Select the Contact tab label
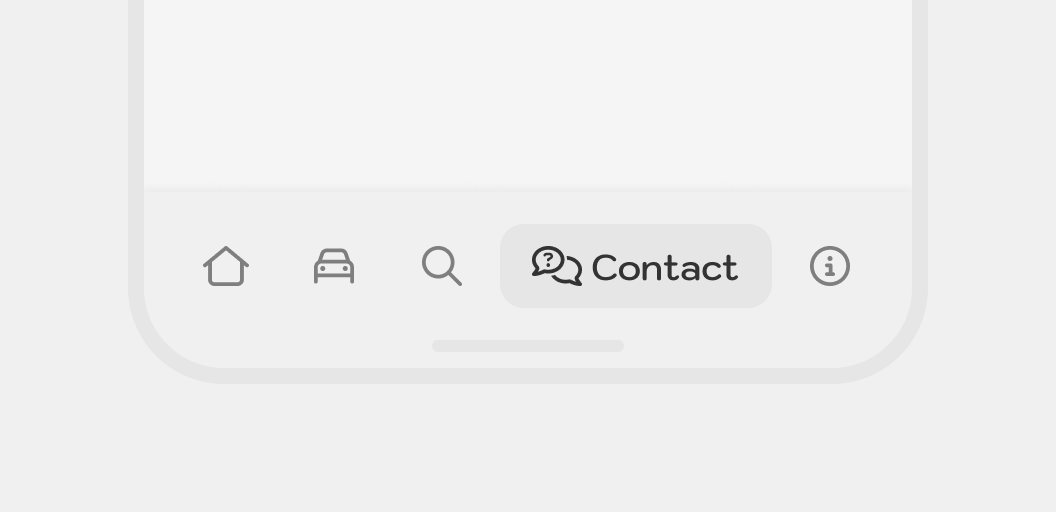 (x=665, y=267)
